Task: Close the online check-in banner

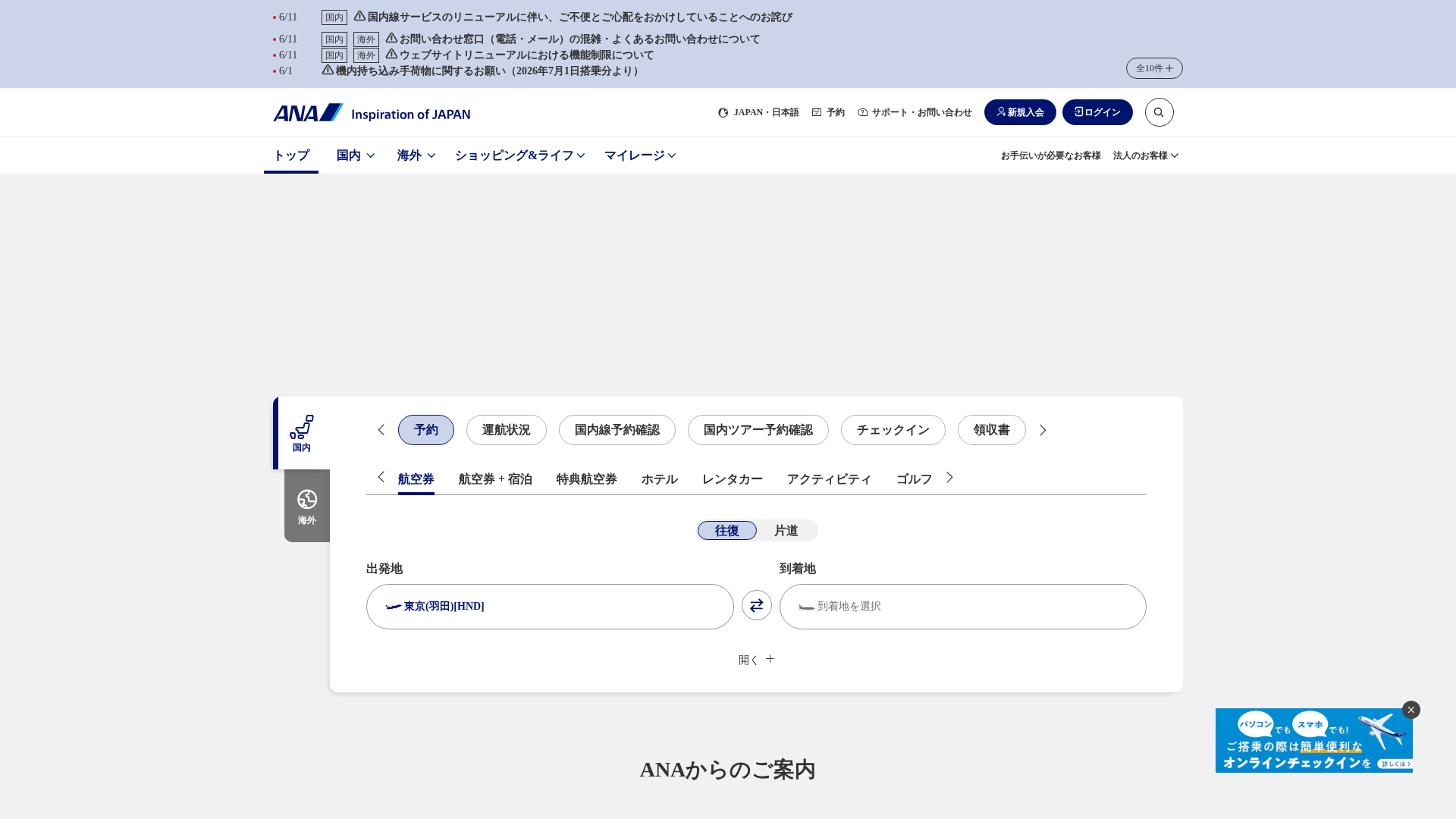Action: (x=1410, y=710)
